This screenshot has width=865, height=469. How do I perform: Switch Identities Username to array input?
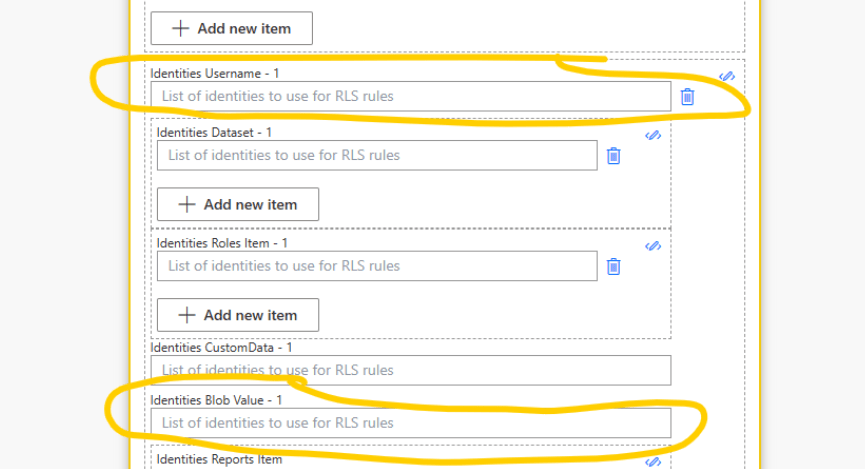[727, 76]
